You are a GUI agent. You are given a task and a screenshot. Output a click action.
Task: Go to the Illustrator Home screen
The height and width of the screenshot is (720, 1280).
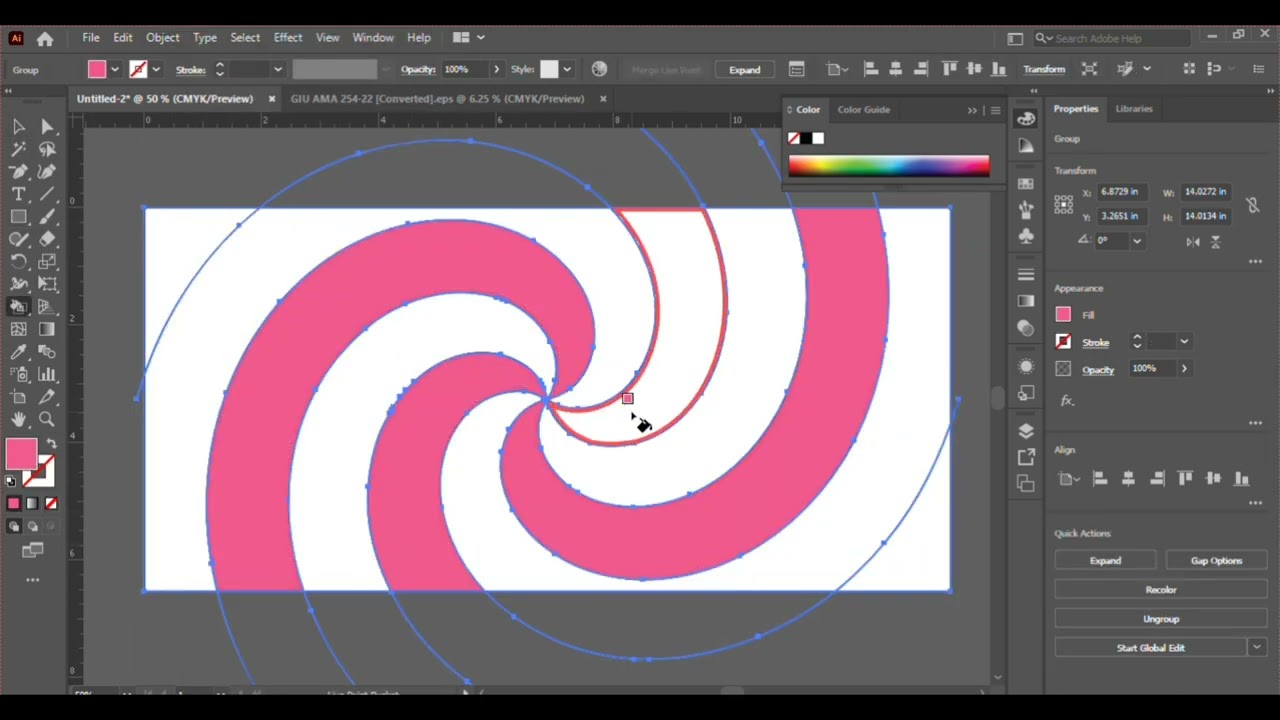(45, 38)
